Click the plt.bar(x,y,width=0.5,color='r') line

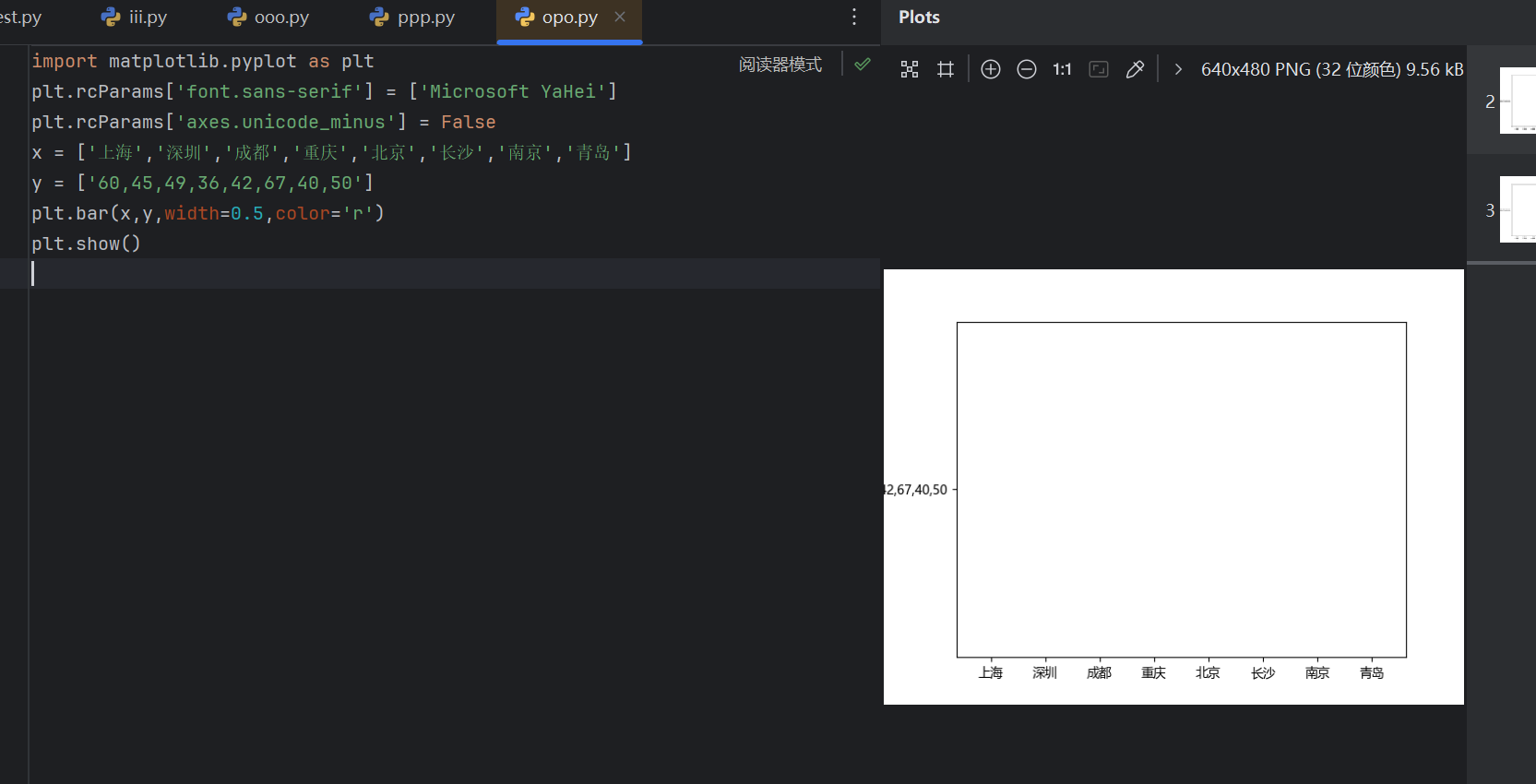point(208,213)
